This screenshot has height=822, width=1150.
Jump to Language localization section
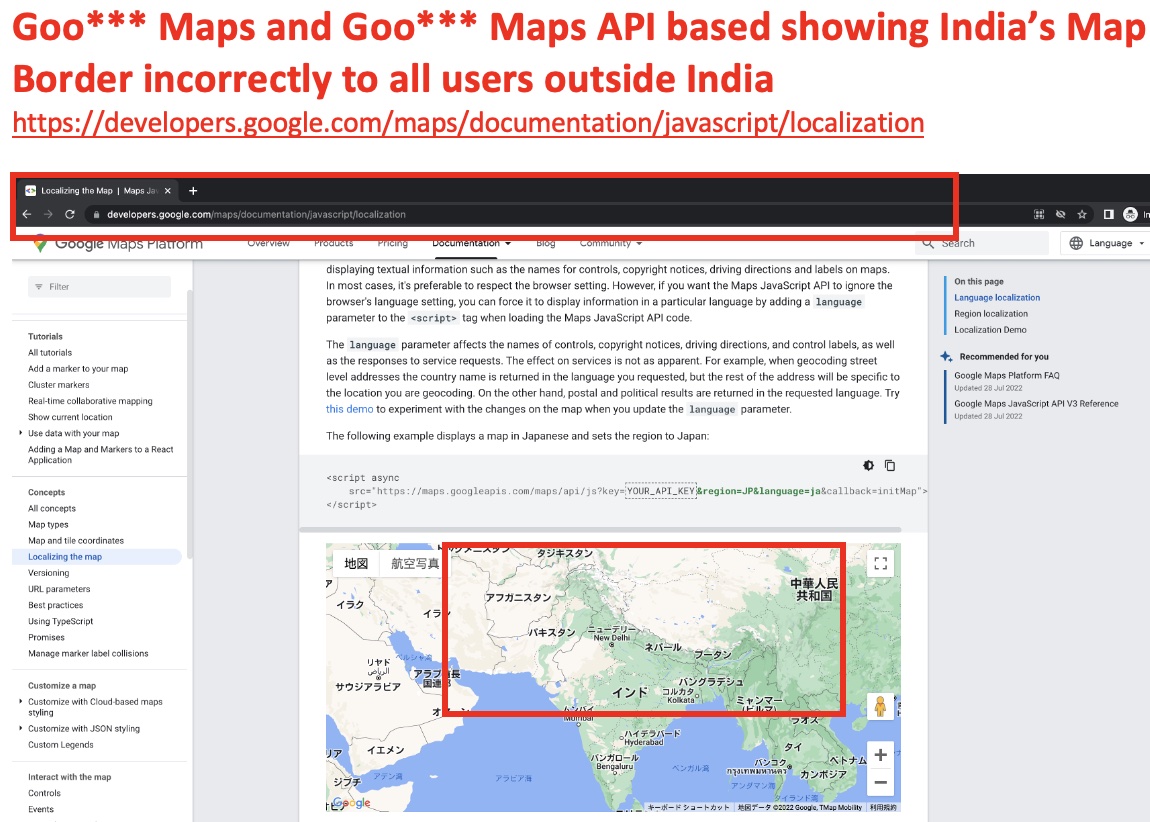coord(997,298)
